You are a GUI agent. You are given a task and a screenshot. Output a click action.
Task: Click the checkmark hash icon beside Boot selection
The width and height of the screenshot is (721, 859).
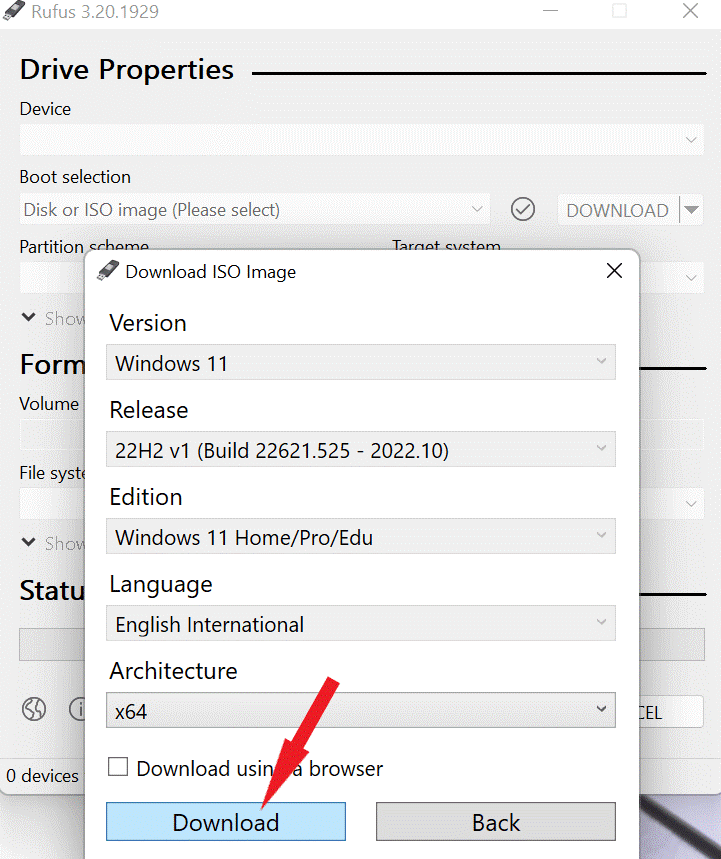[x=523, y=209]
